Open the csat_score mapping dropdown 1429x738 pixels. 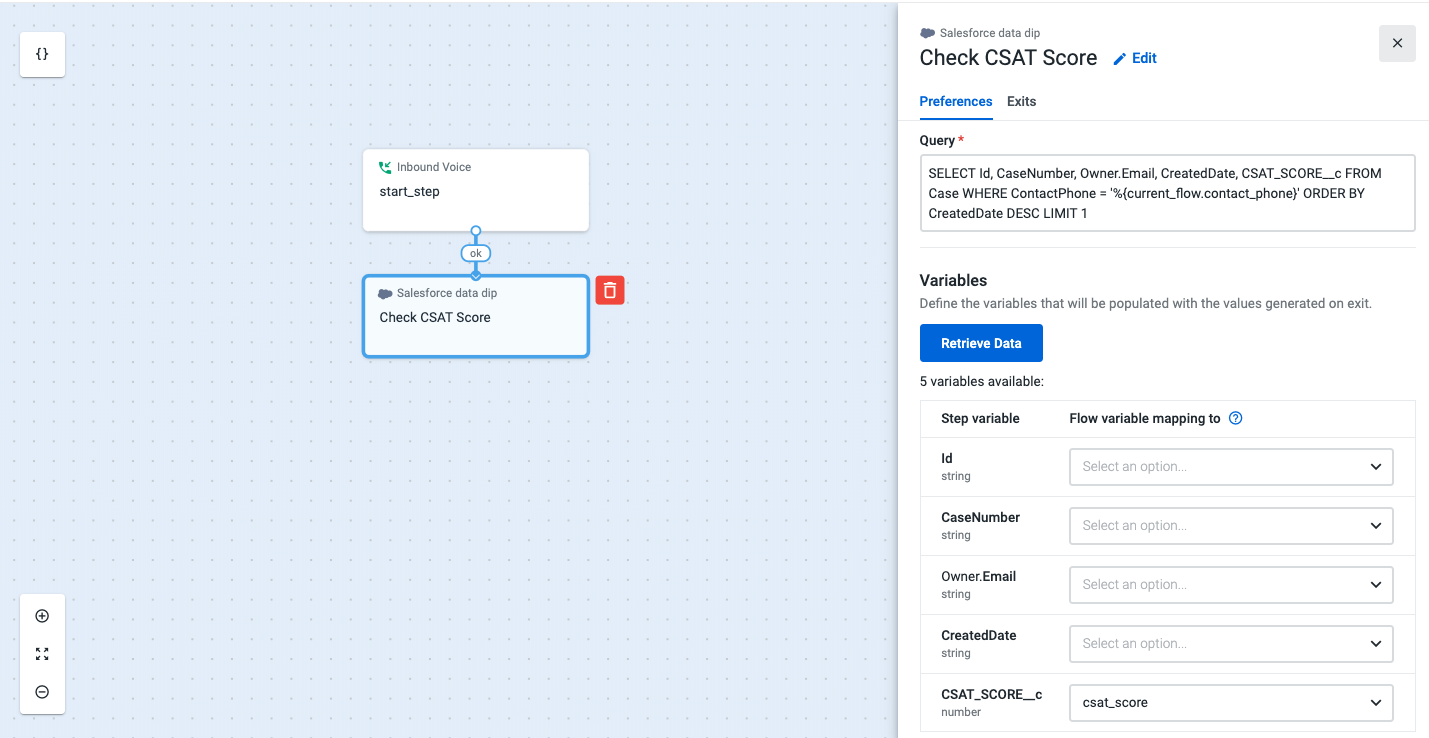[x=1230, y=702]
